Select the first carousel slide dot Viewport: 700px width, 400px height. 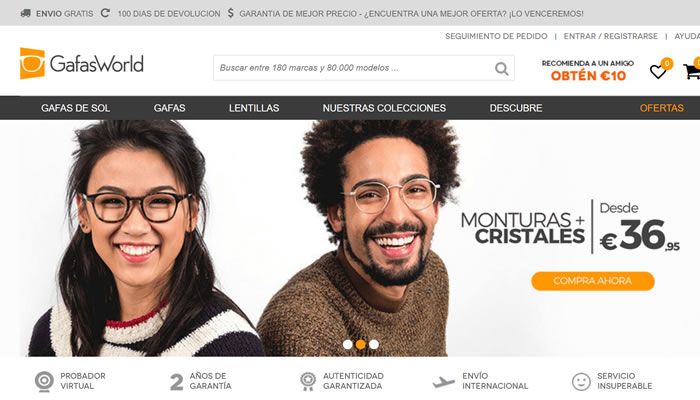(x=347, y=344)
